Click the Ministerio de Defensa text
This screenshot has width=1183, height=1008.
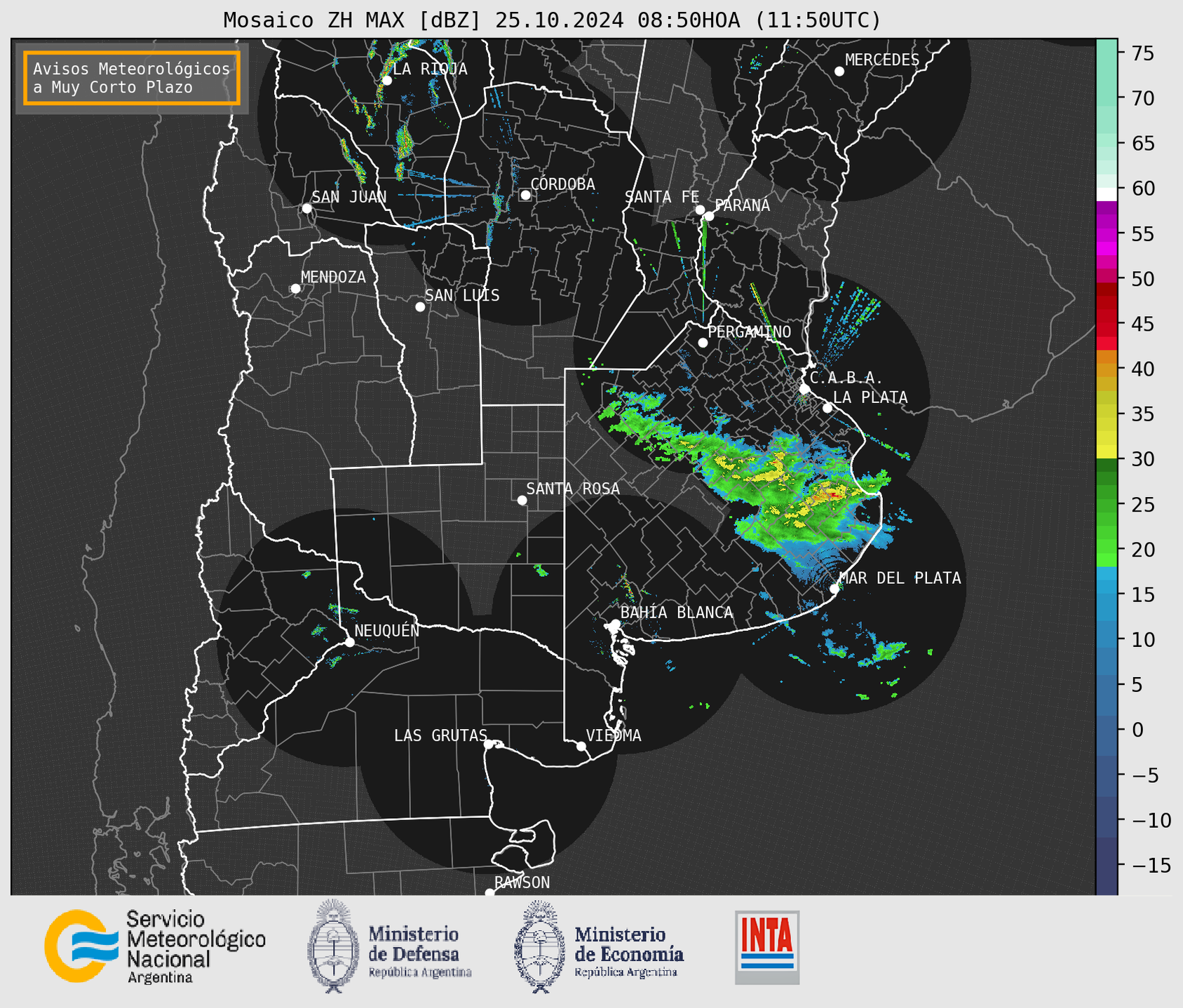tap(419, 951)
